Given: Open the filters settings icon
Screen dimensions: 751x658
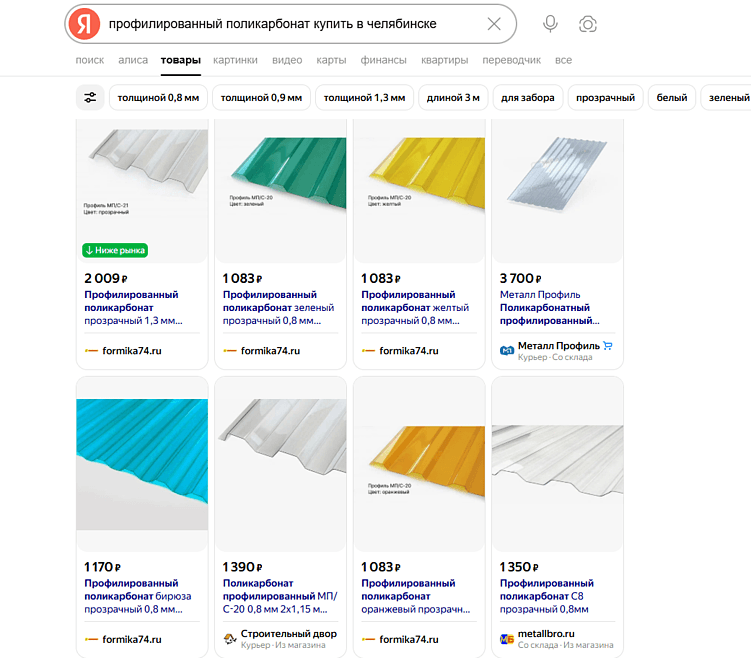Looking at the screenshot, I should coord(90,98).
